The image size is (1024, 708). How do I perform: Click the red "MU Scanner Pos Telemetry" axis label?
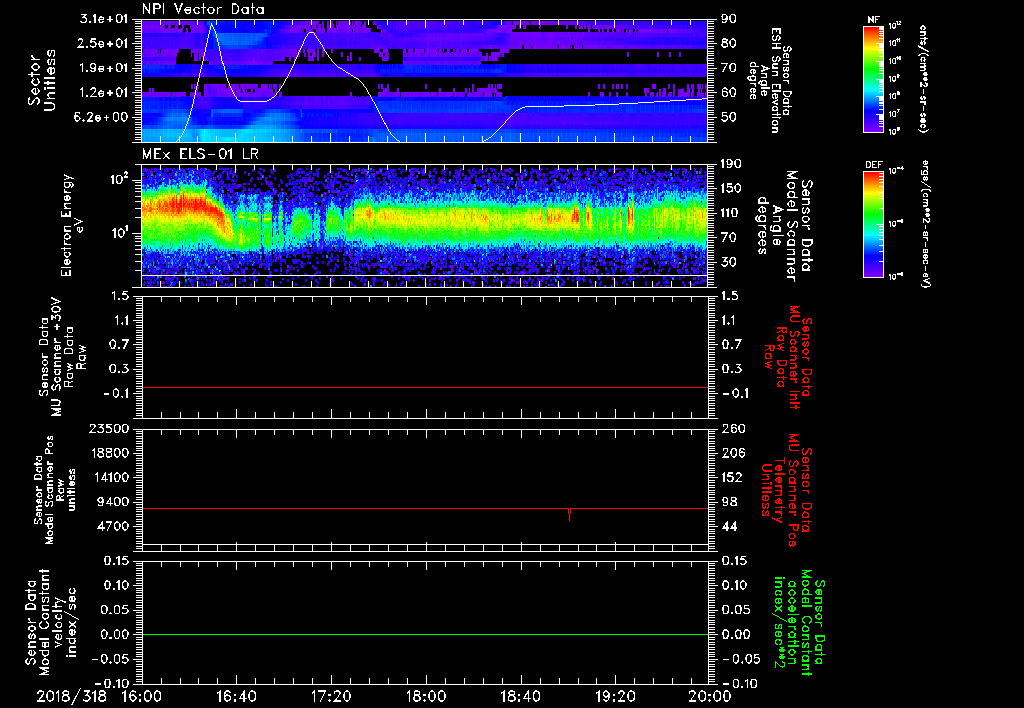[x=786, y=490]
